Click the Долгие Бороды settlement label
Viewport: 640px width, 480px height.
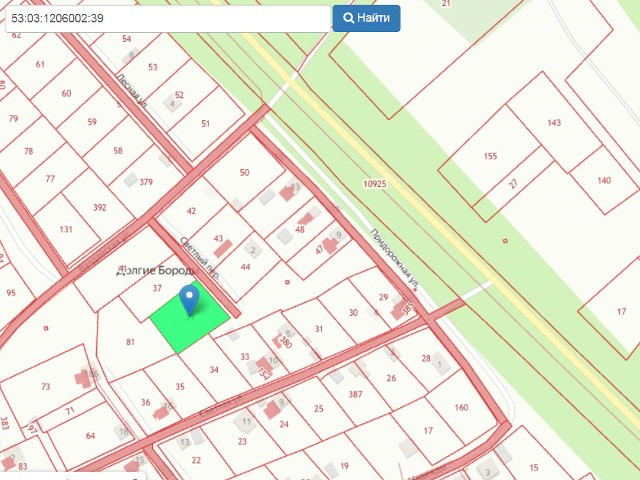tap(158, 270)
